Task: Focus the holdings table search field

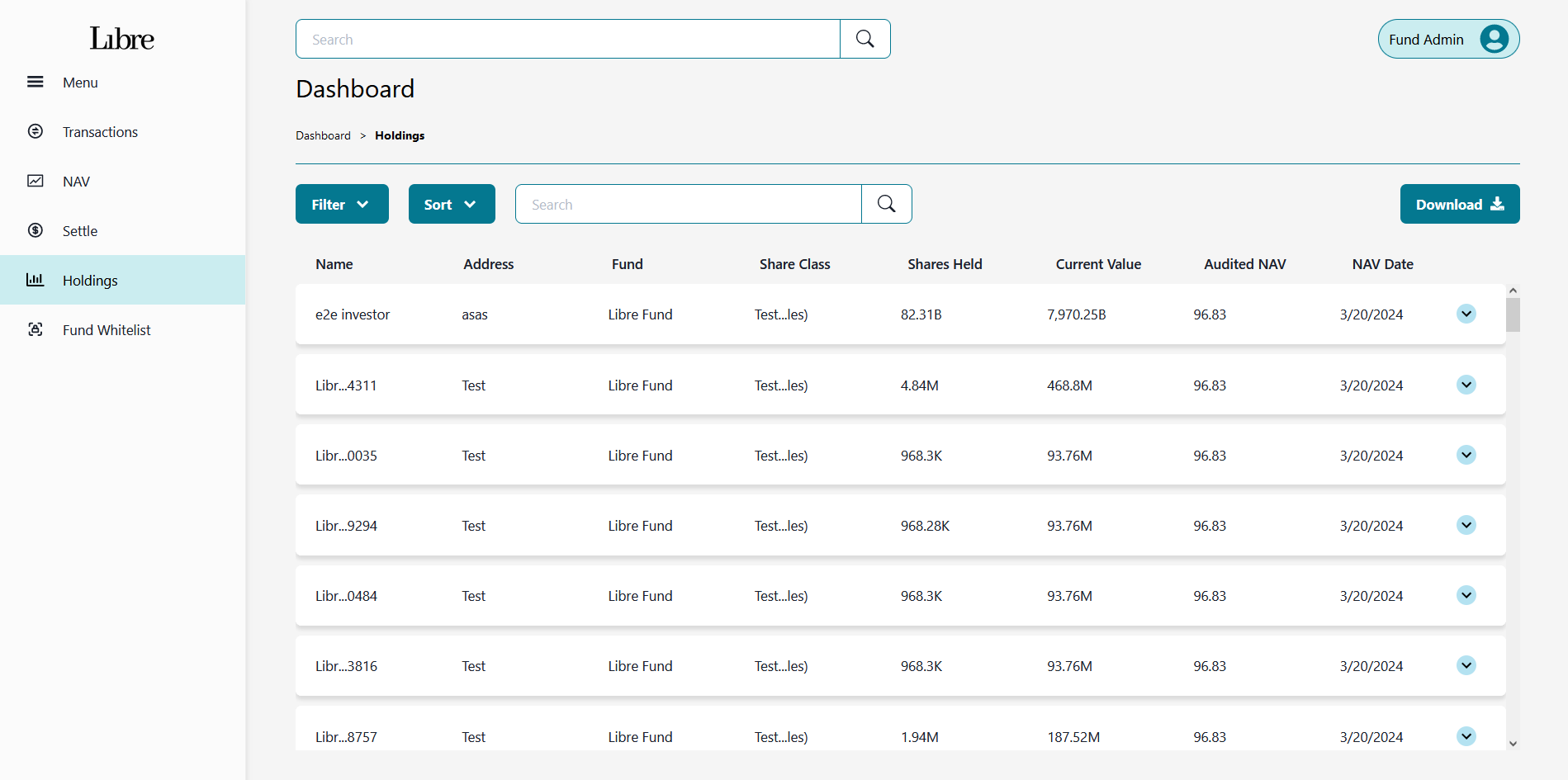Action: tap(688, 204)
